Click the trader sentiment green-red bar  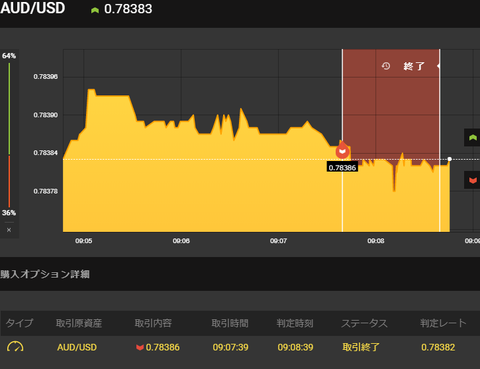point(9,135)
